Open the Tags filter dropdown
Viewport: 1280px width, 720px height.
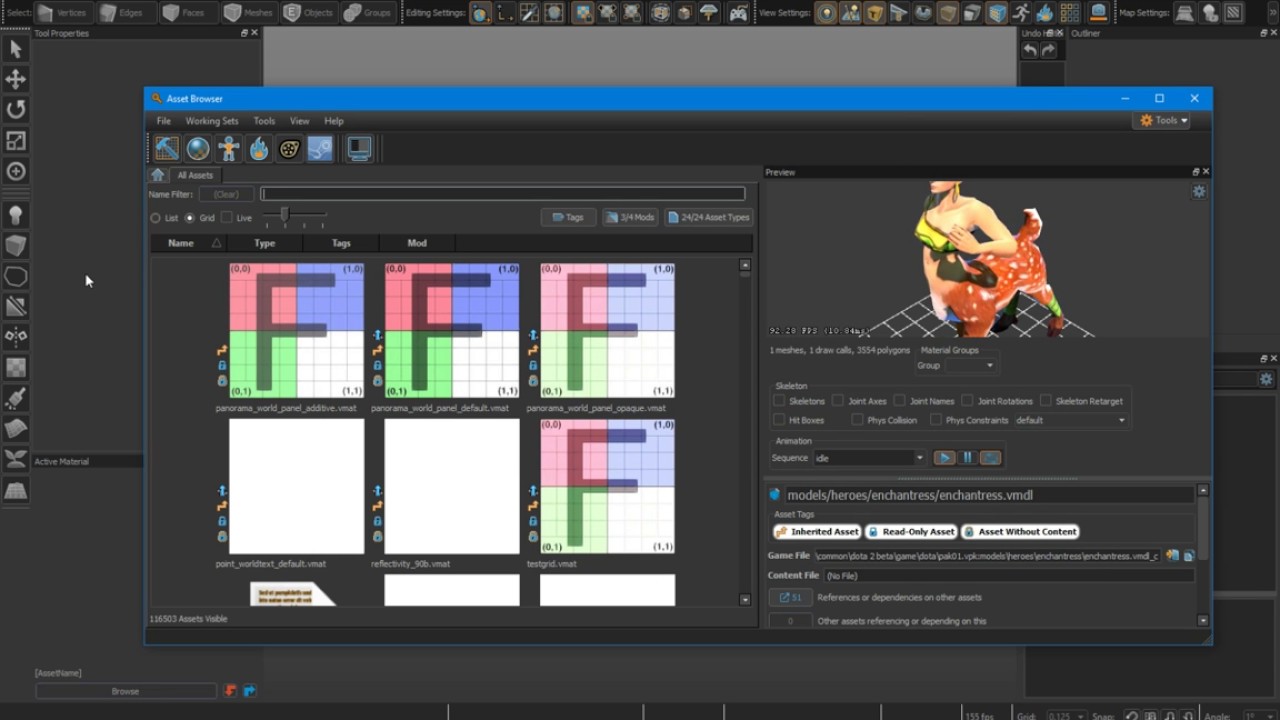pyautogui.click(x=568, y=217)
